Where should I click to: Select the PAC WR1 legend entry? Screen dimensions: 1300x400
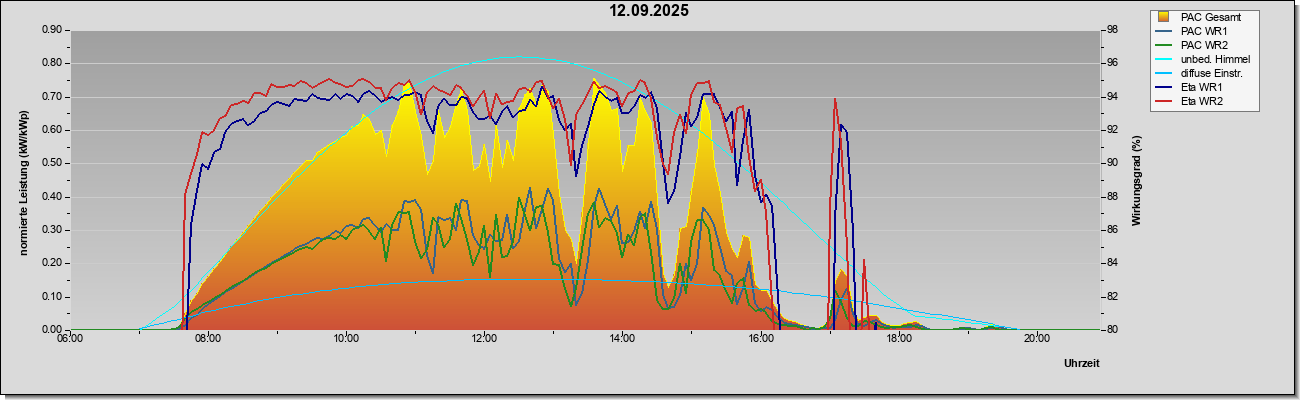(x=1203, y=31)
